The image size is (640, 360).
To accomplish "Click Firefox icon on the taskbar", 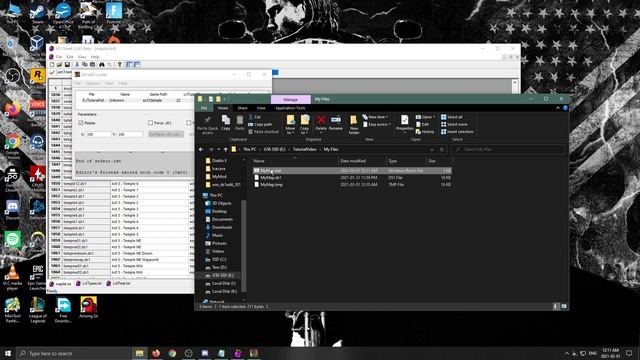I will click(156, 353).
